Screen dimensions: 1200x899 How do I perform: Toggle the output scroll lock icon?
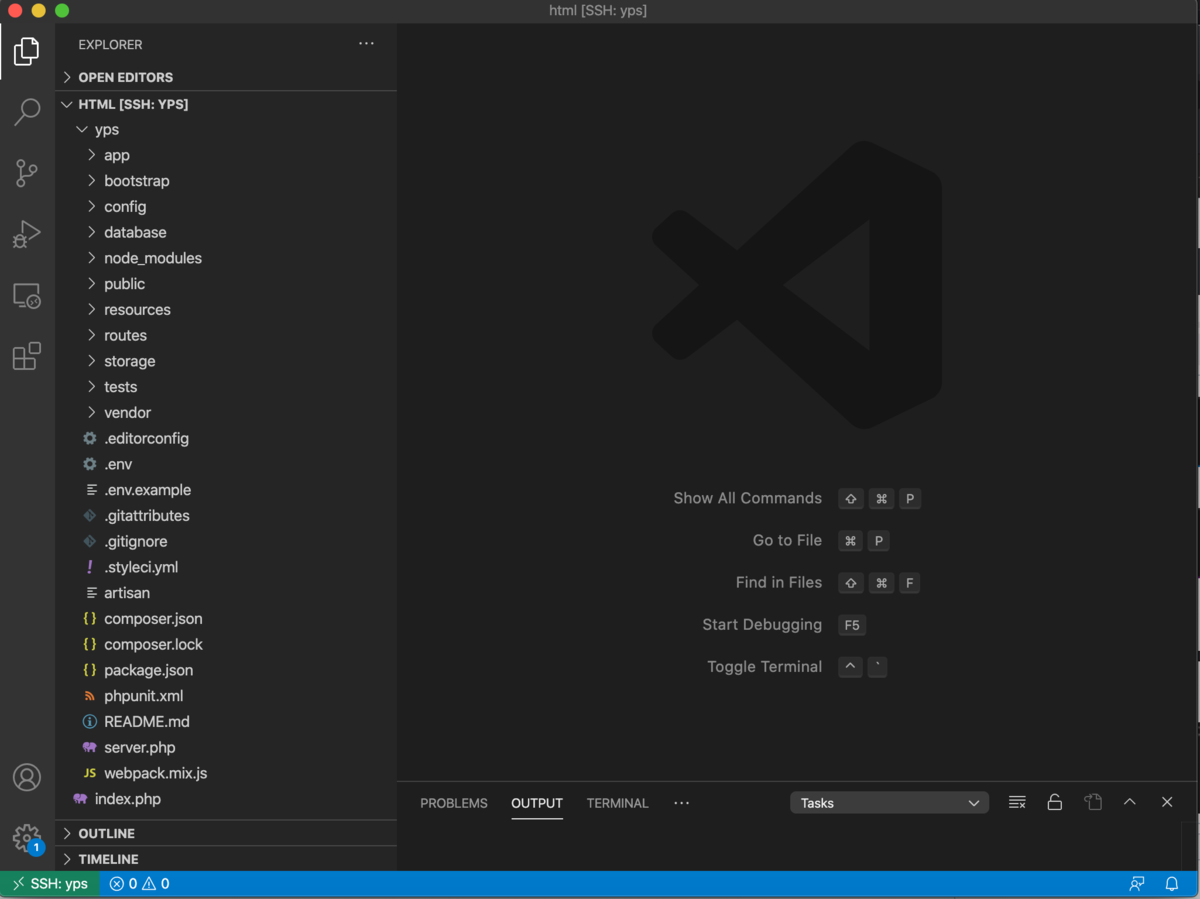coord(1055,802)
